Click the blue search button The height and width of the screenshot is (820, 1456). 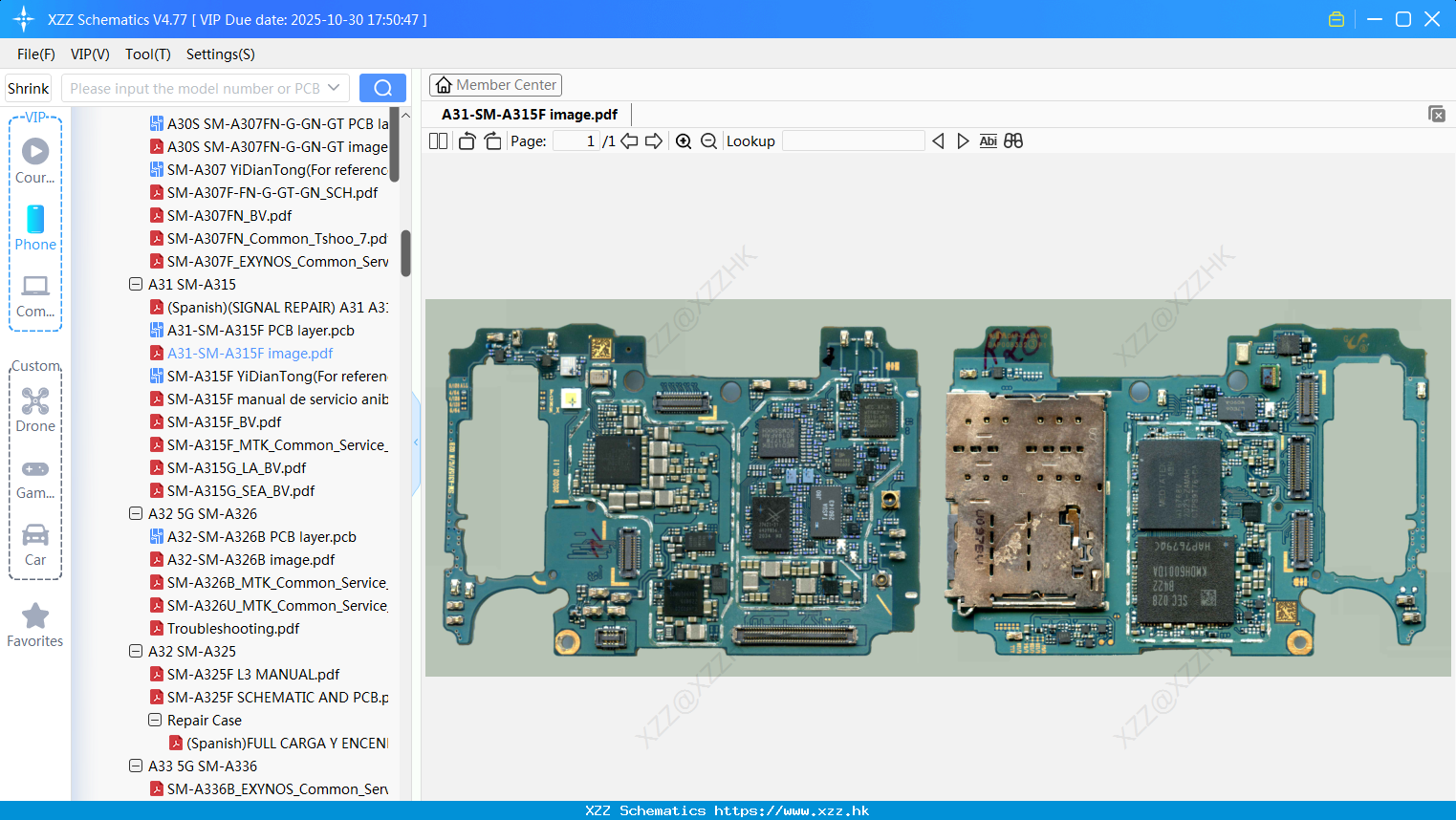[382, 88]
